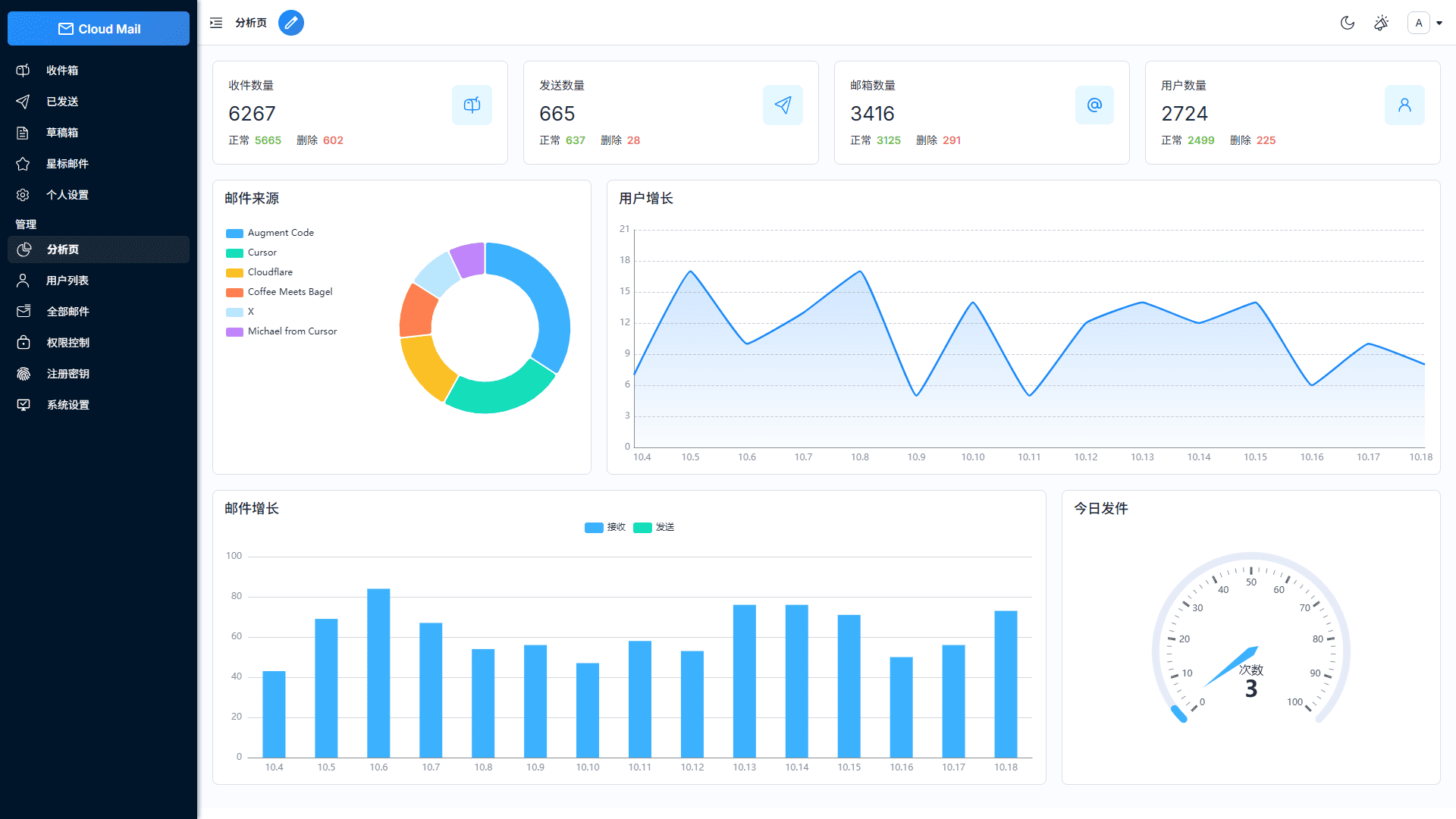Viewport: 1456px width, 819px height.
Task: Expand the user avatar dropdown
Action: pos(1424,23)
